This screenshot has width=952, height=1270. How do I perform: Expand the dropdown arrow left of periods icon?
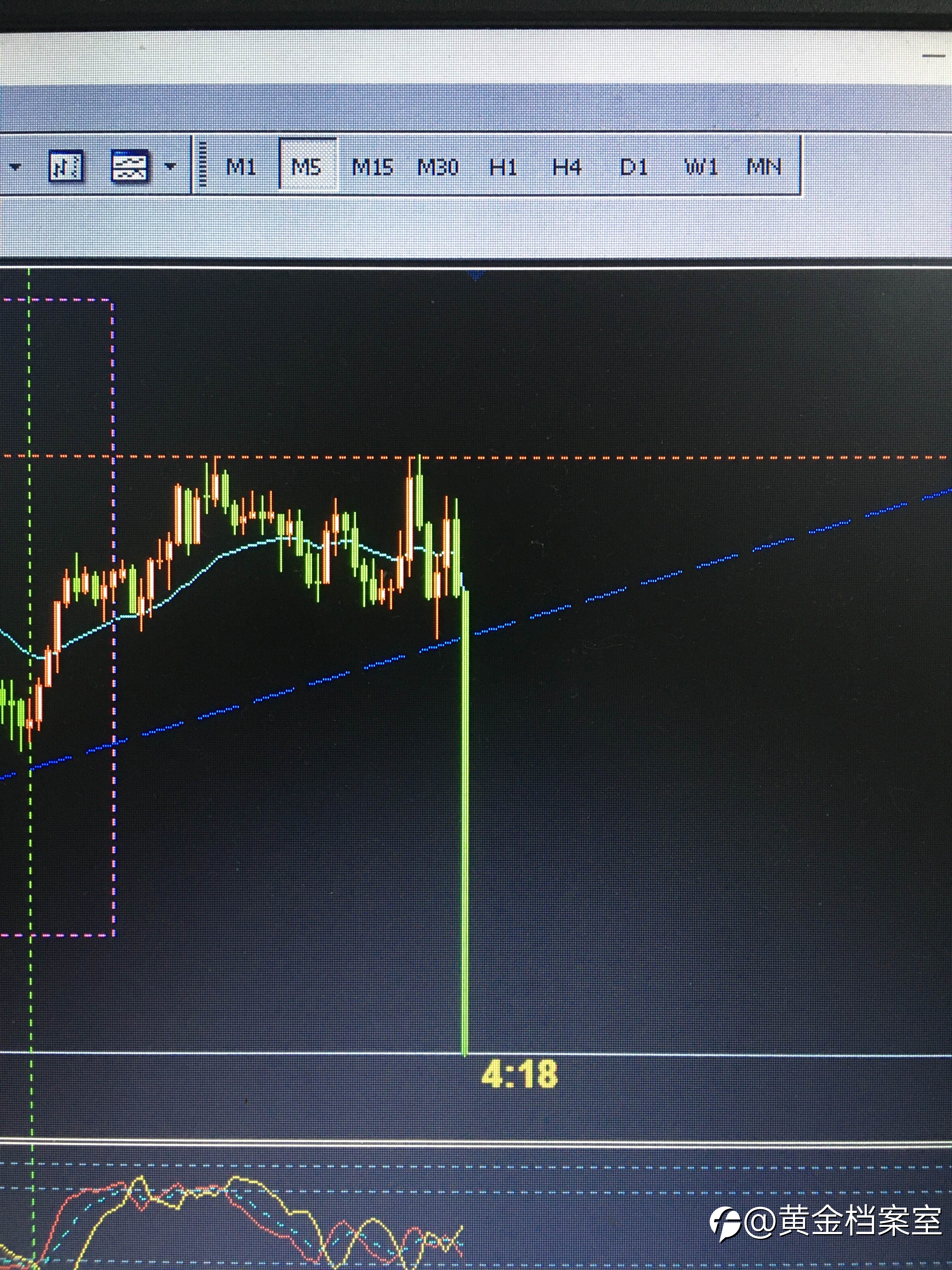(x=15, y=167)
